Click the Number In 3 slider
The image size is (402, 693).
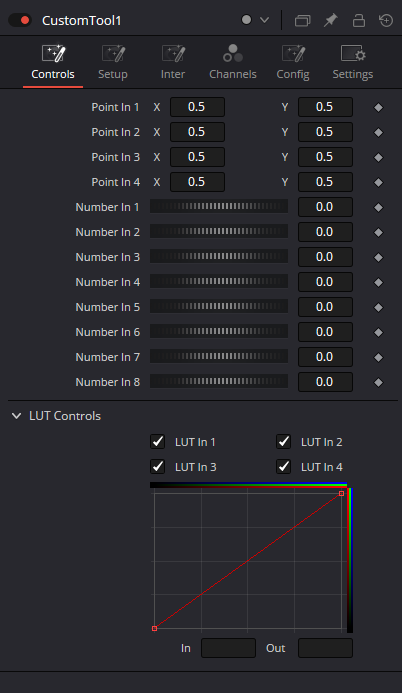pos(219,256)
